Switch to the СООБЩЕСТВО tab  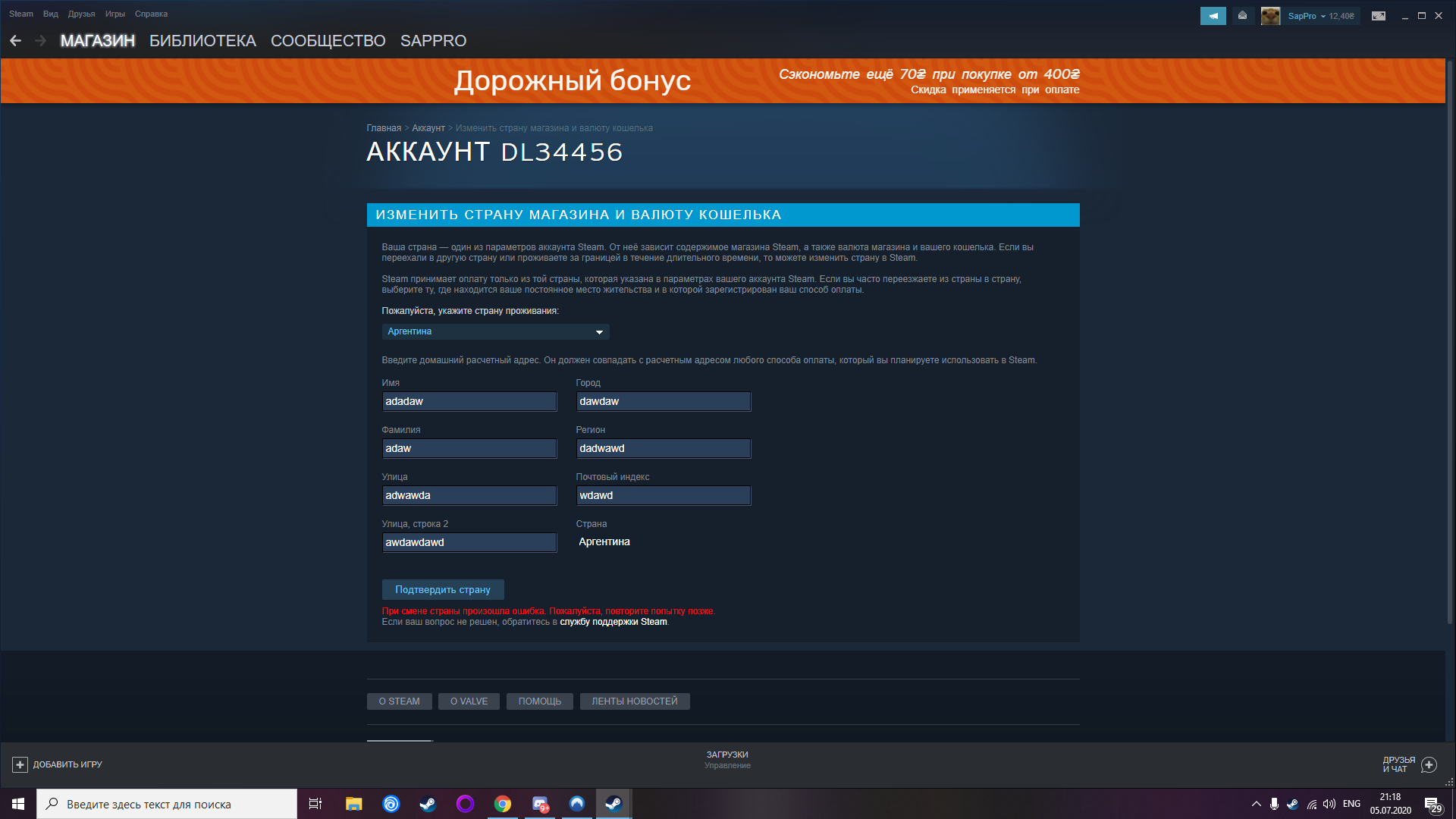(328, 41)
